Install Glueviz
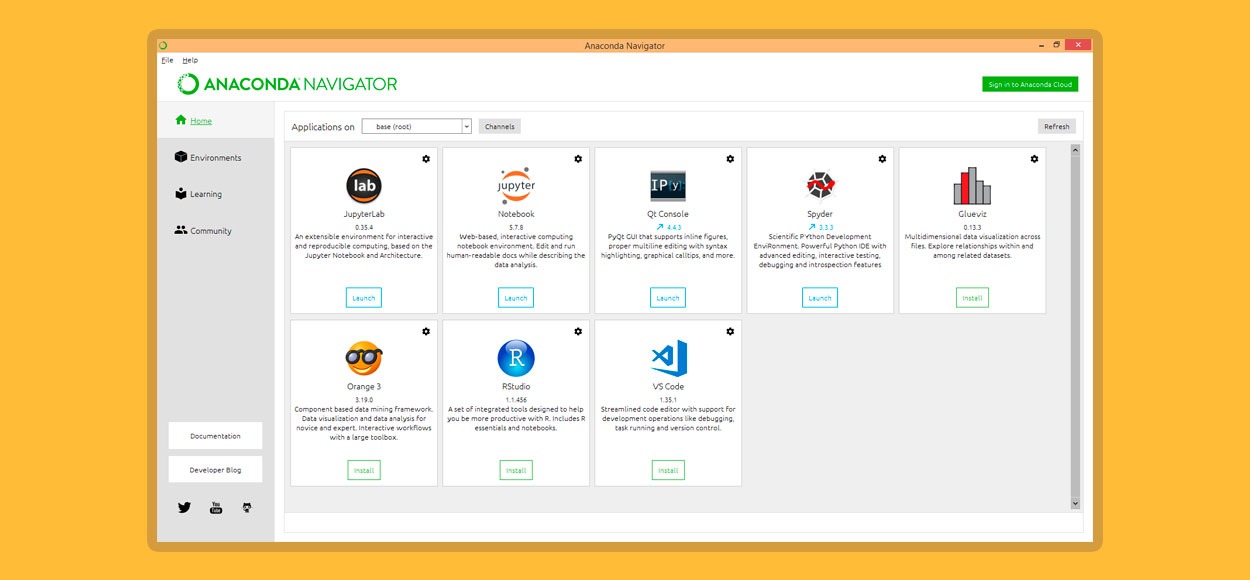Image resolution: width=1250 pixels, height=580 pixels. point(972,298)
